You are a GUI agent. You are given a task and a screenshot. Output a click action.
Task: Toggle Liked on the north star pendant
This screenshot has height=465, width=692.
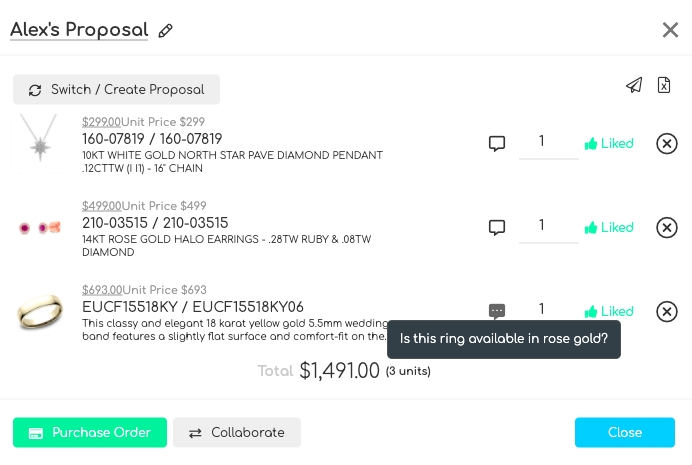point(609,143)
